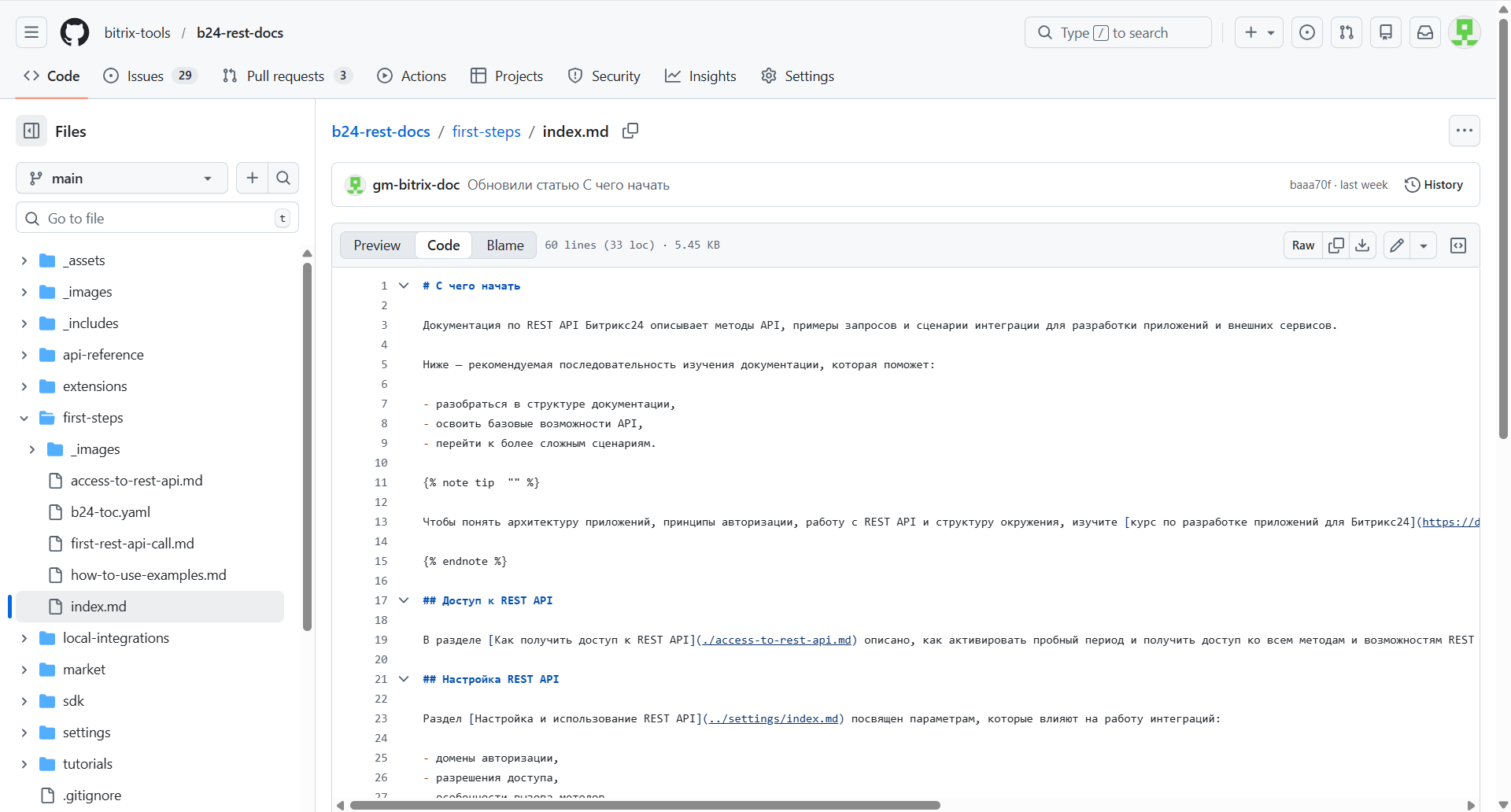Open the symbols panel icon

[x=1458, y=245]
